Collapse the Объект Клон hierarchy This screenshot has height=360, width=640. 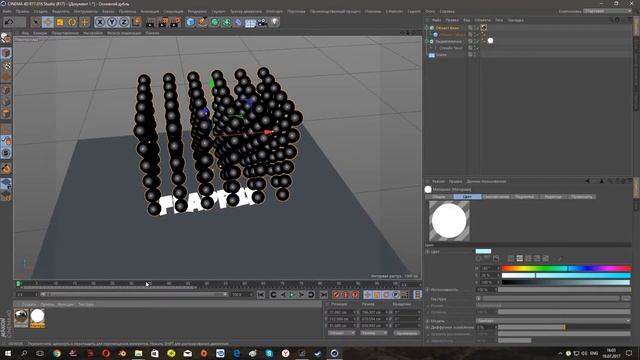point(427,28)
